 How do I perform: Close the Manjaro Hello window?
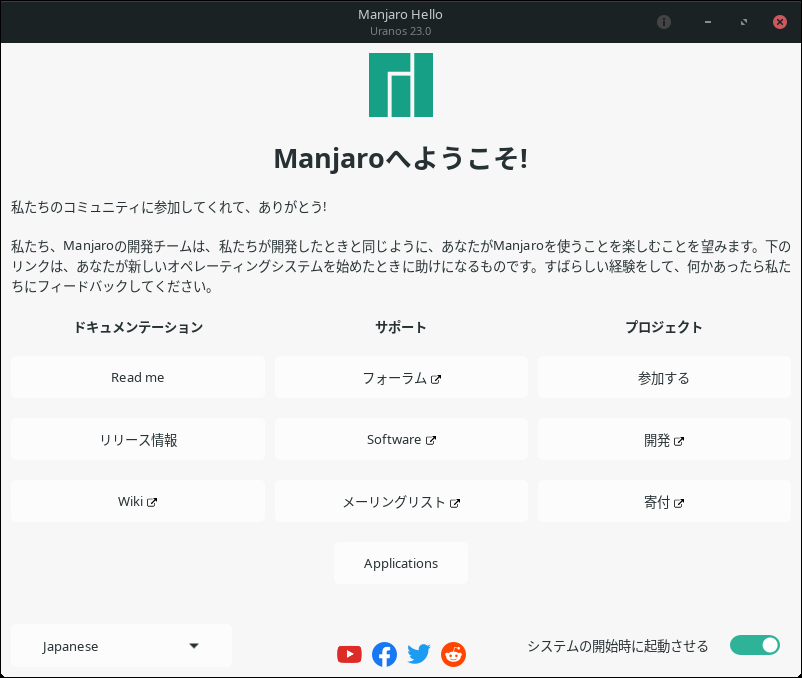coord(779,22)
